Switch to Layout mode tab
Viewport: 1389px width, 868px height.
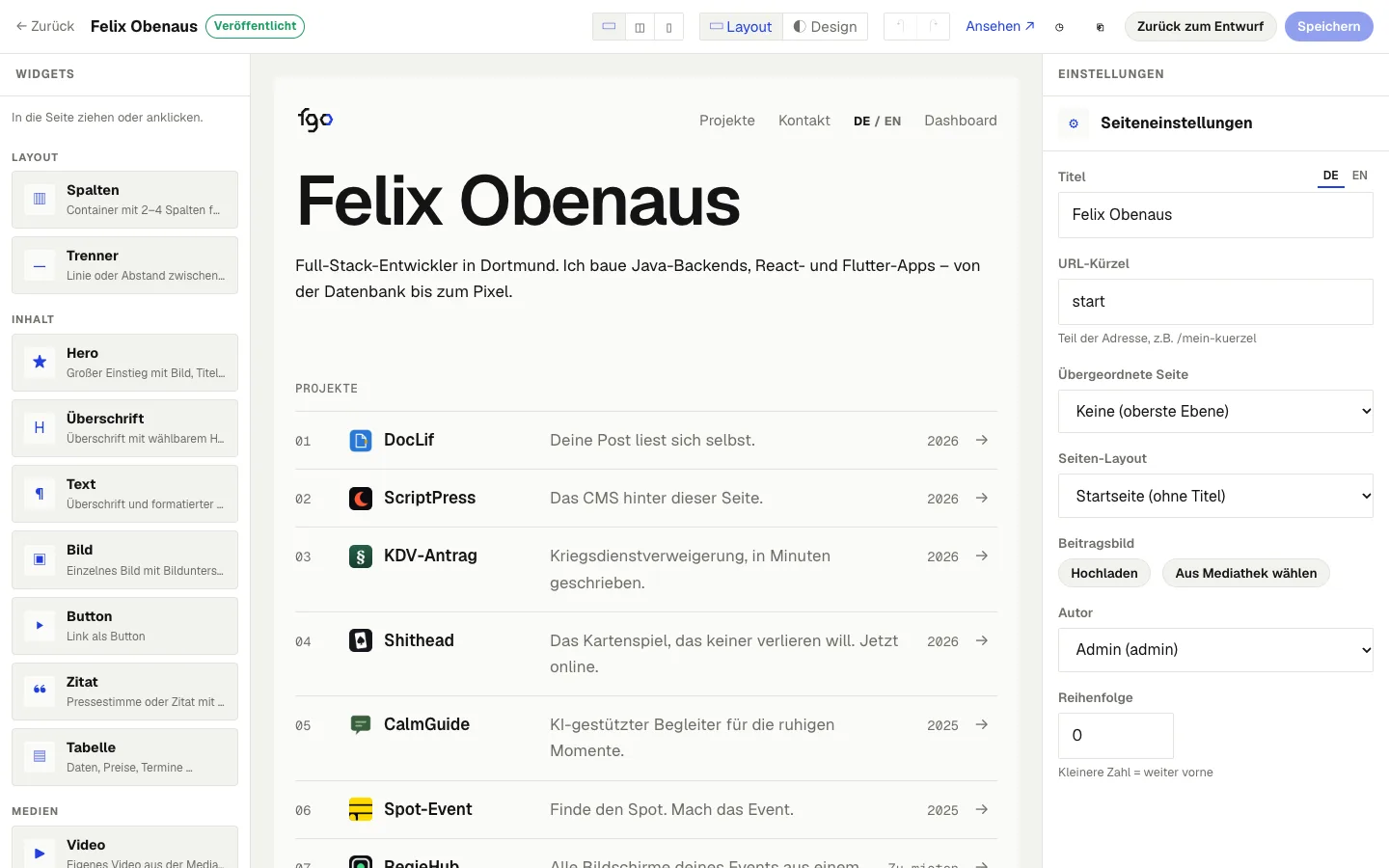[741, 27]
